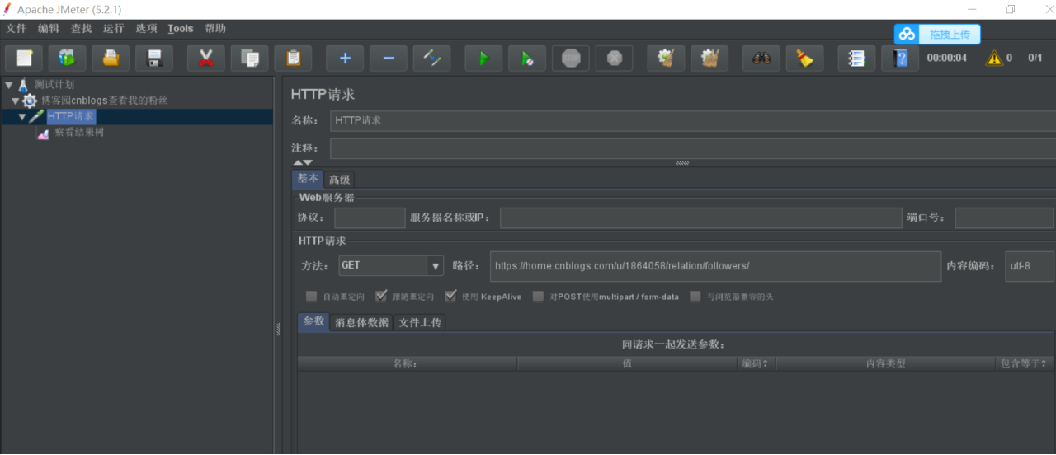Reset search with the yellow brush icon

[x=805, y=59]
